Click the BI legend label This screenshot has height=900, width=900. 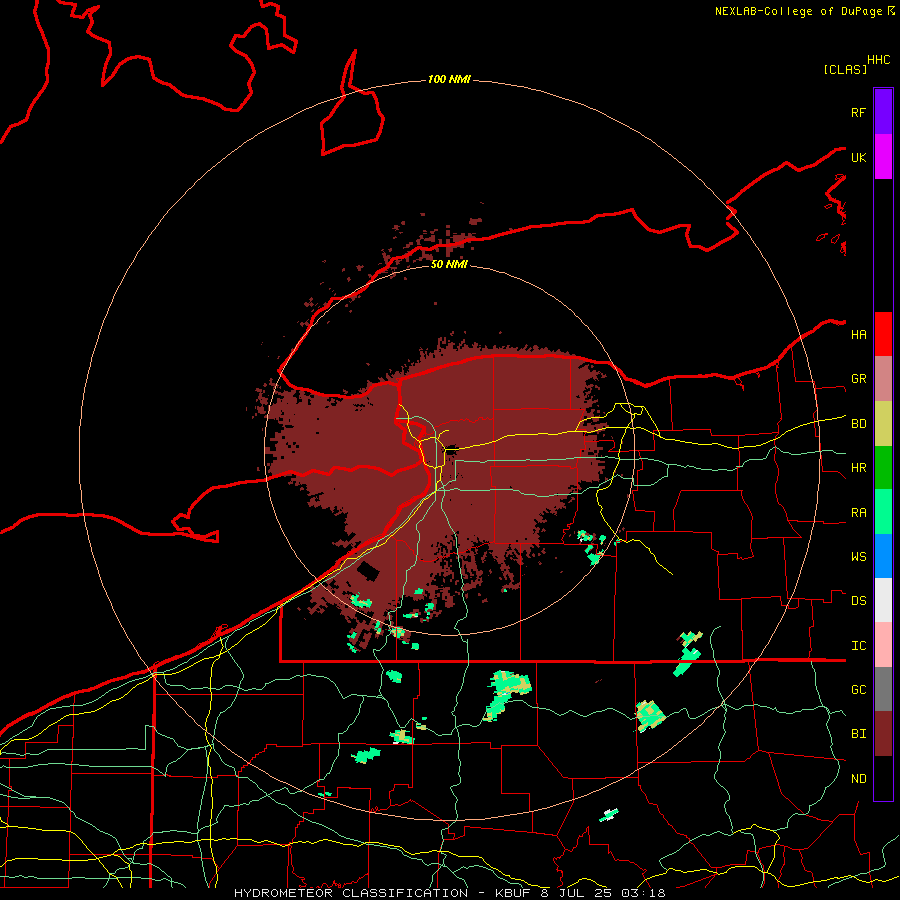858,734
